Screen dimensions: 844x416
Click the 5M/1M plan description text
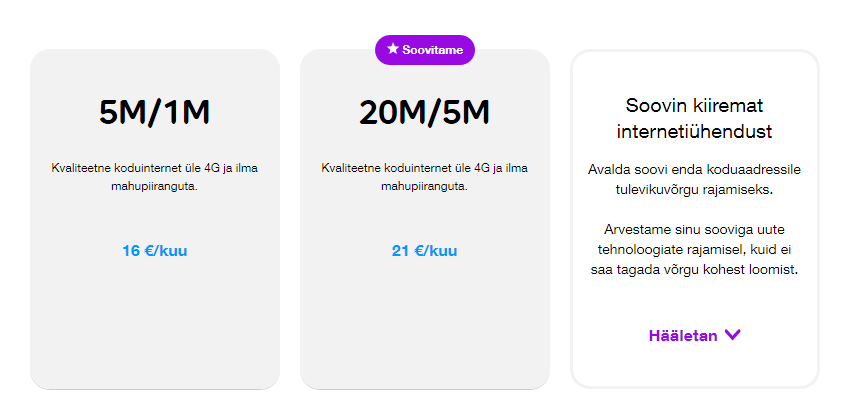pos(155,177)
